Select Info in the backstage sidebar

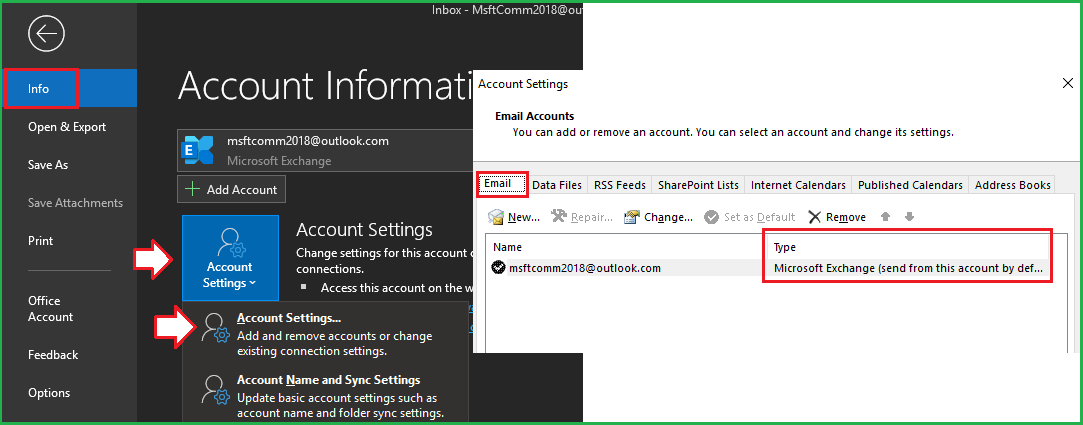coord(68,88)
